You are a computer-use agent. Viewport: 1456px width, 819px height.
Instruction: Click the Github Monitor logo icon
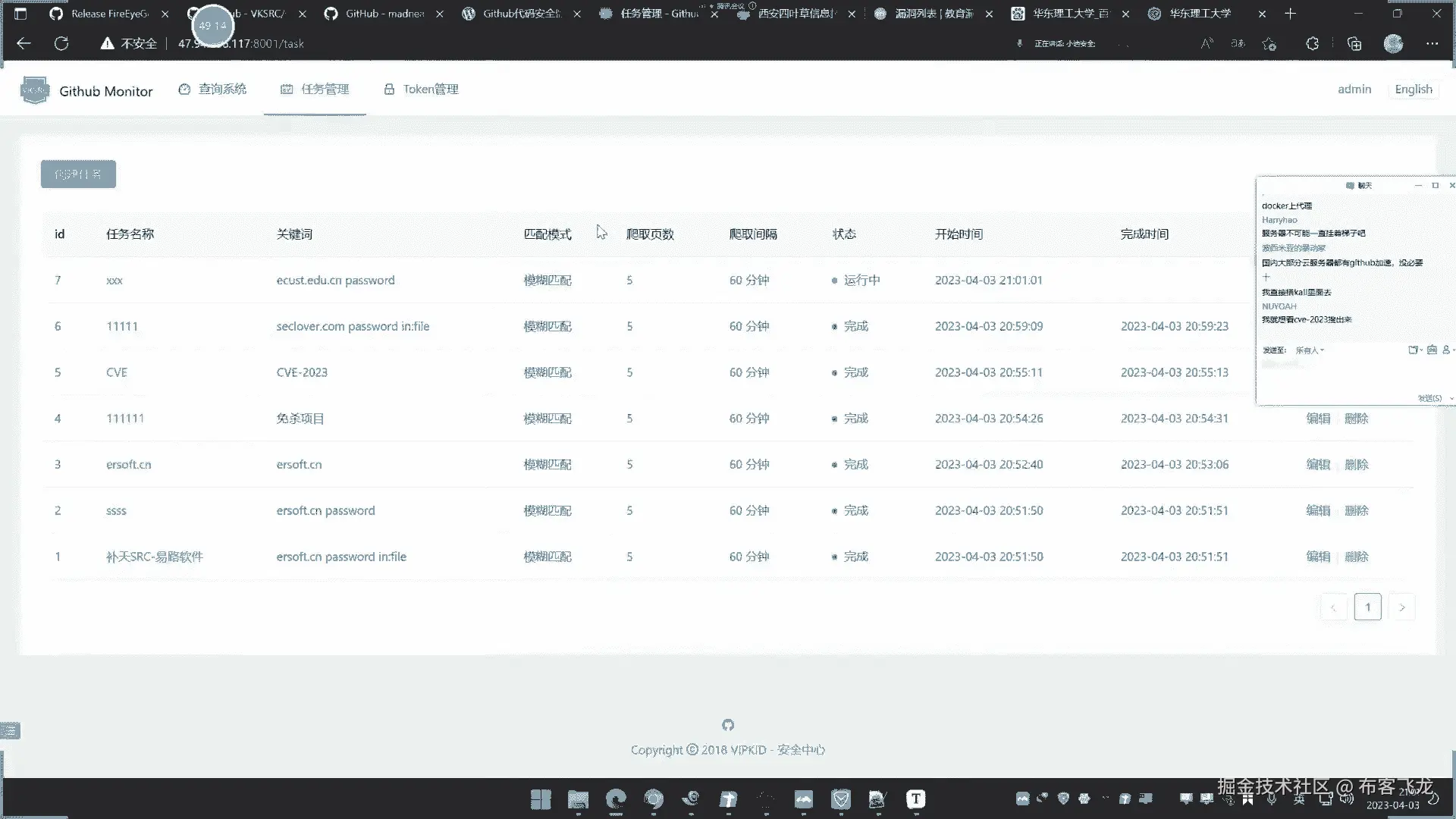34,90
